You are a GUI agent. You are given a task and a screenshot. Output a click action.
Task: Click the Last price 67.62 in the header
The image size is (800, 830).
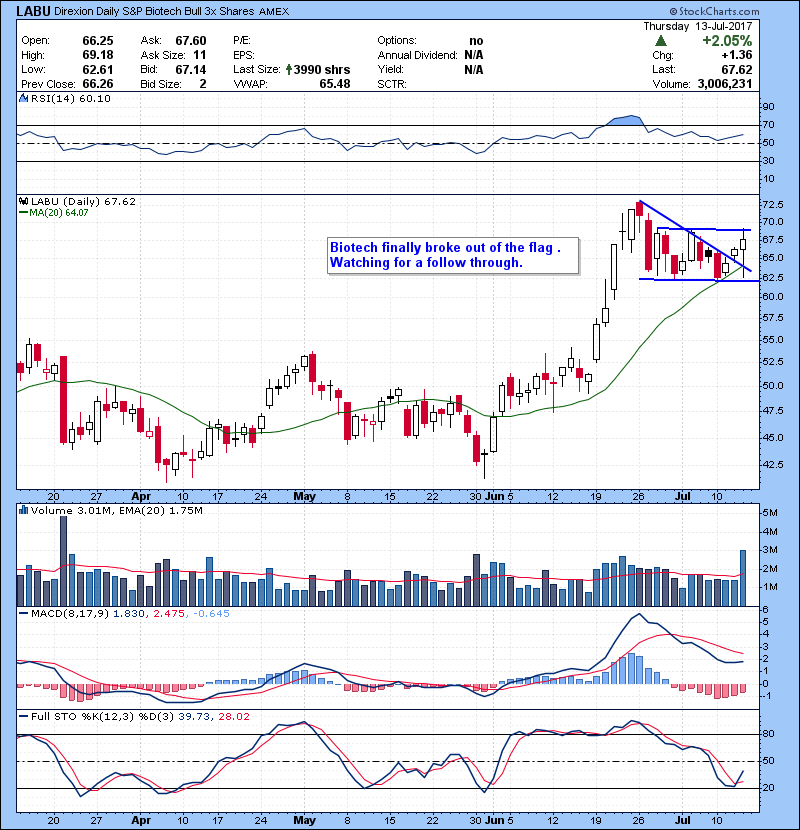click(736, 70)
